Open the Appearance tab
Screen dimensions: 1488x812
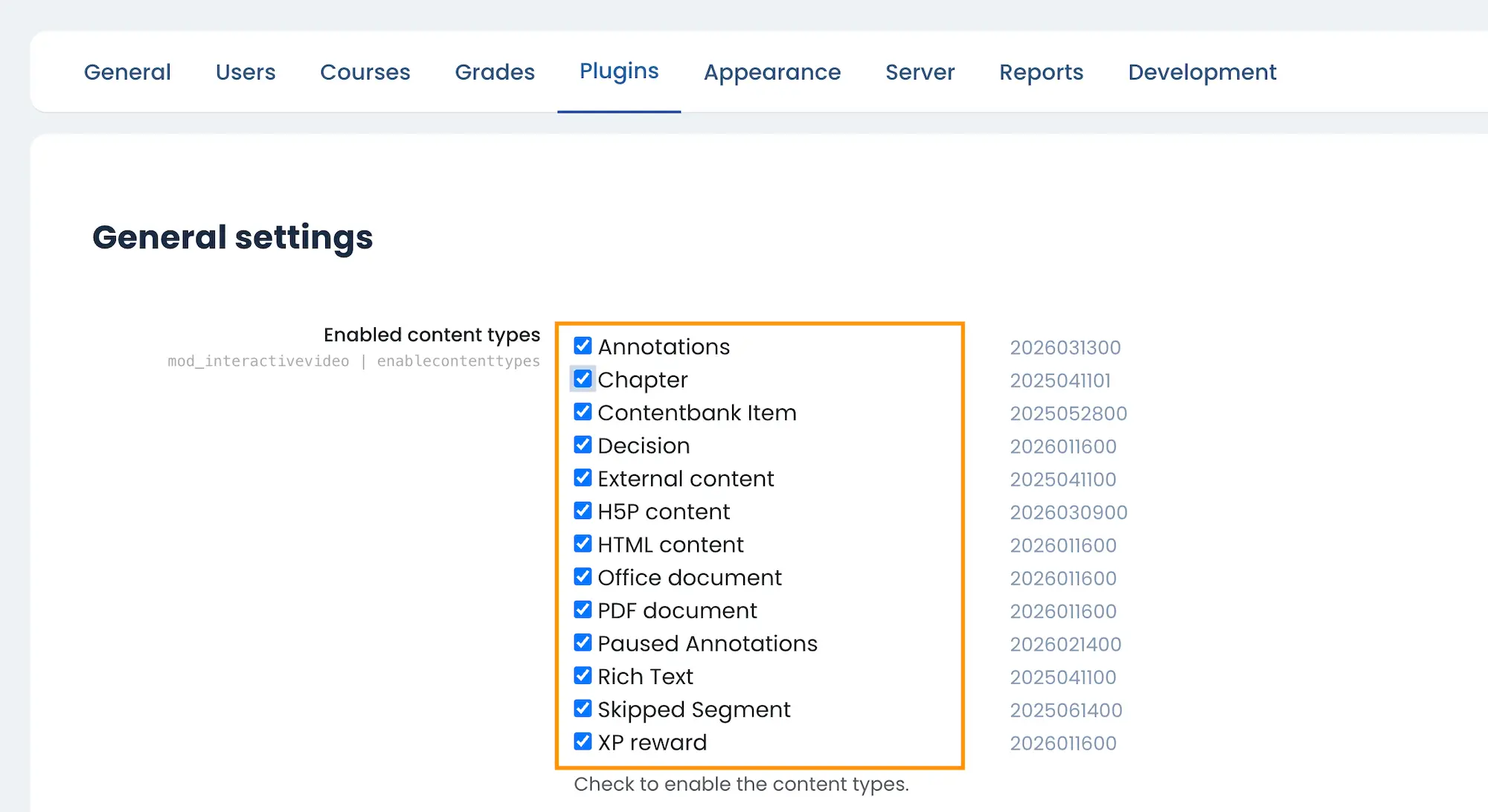(x=772, y=72)
